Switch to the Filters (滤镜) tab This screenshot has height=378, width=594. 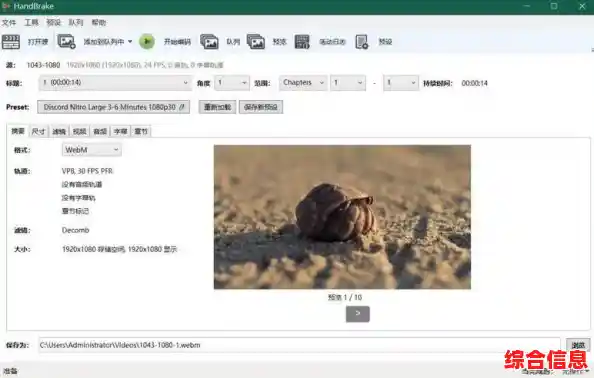tap(59, 131)
